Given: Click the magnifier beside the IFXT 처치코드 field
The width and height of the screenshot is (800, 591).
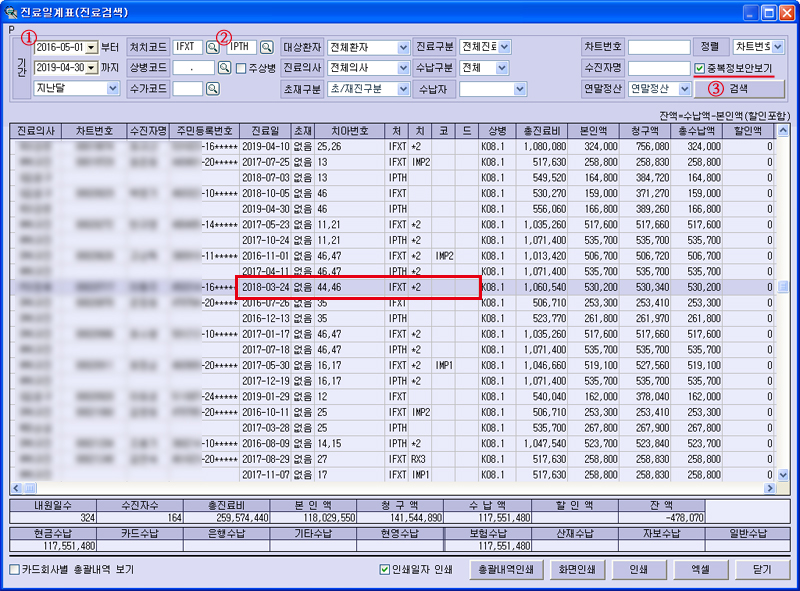Looking at the screenshot, I should pyautogui.click(x=212, y=47).
